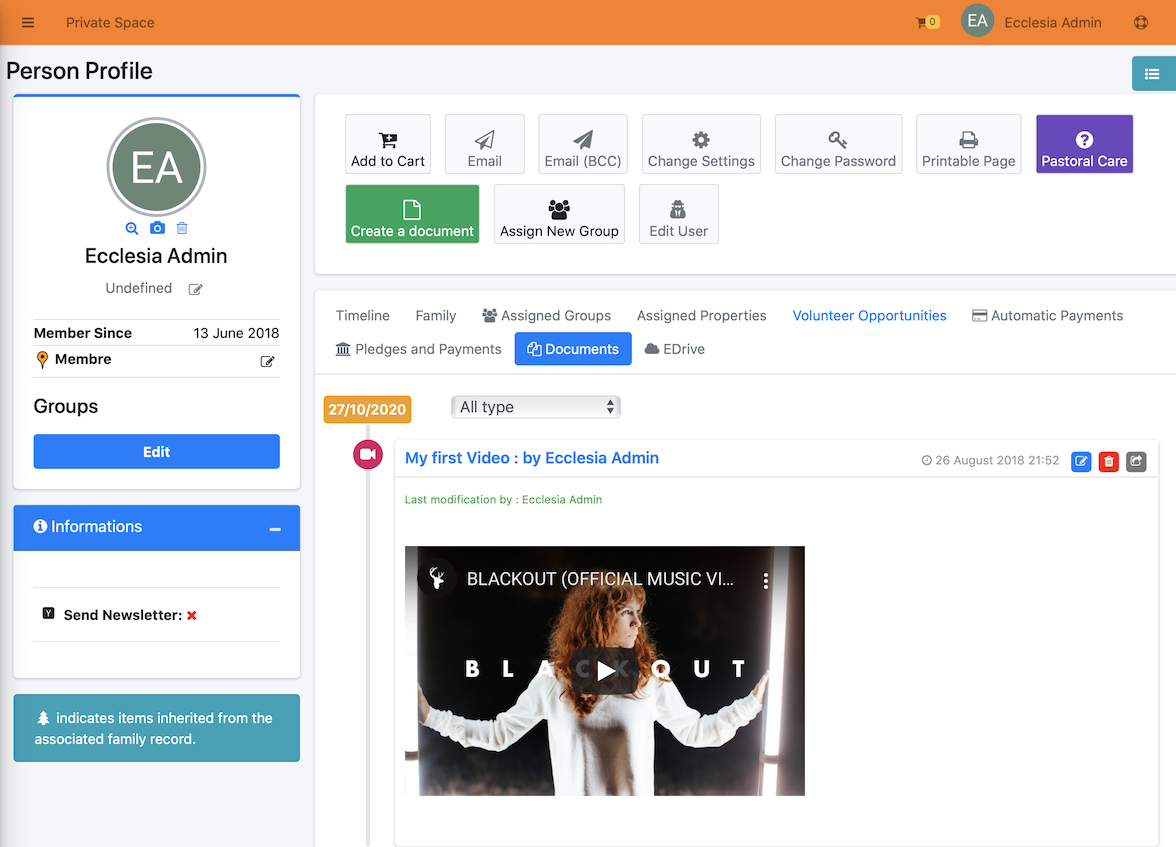This screenshot has height=847, width=1176.
Task: Open the video's three-dot options menu
Action: tap(765, 580)
